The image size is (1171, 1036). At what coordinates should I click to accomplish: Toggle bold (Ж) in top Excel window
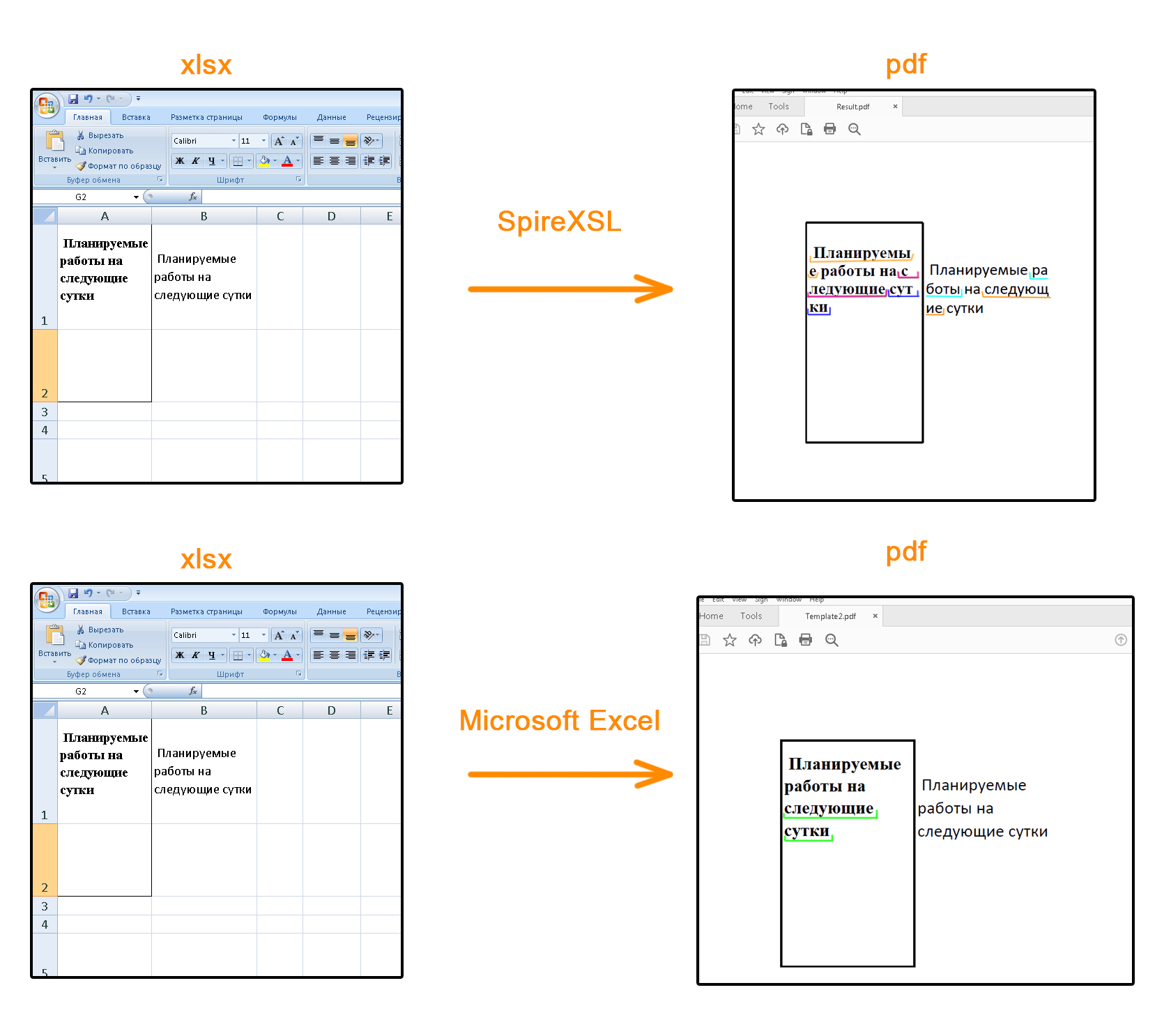tap(180, 161)
